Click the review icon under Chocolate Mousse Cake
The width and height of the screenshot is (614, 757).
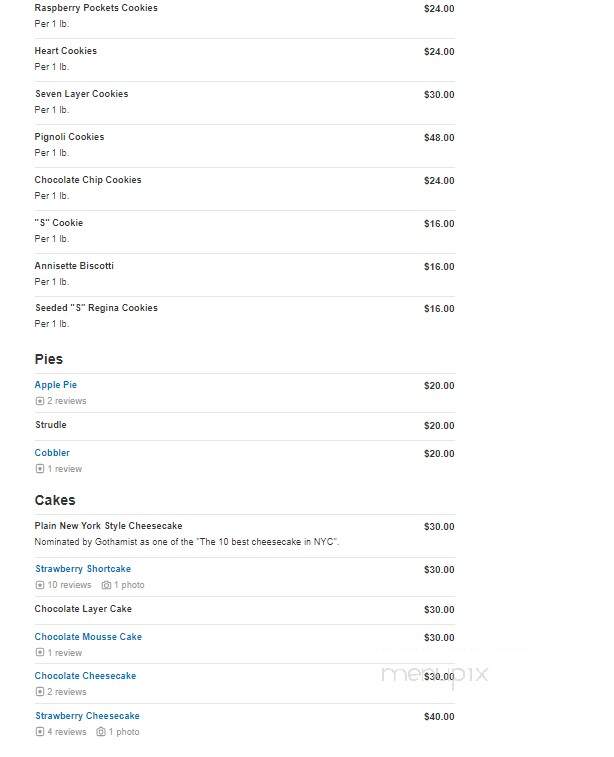click(x=40, y=652)
